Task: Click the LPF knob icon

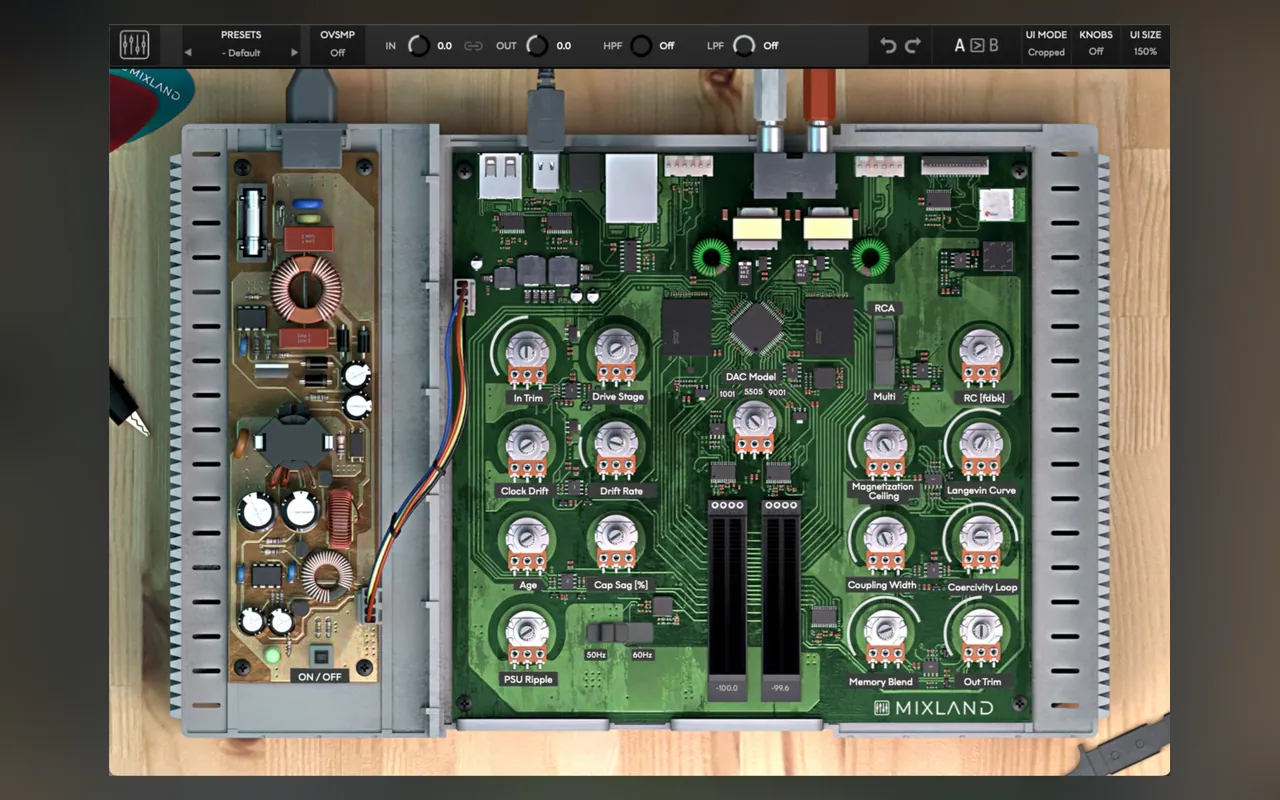Action: (x=744, y=45)
